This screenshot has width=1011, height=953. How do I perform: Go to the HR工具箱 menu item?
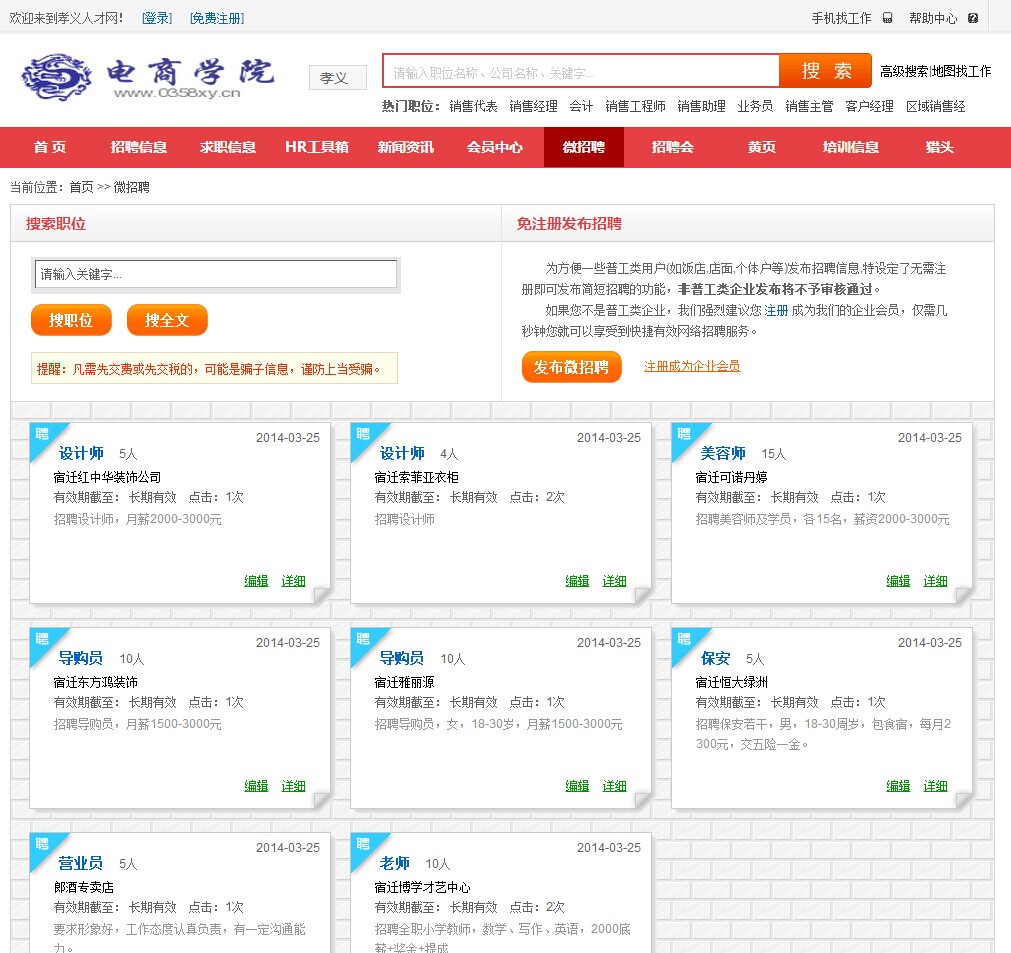click(316, 147)
